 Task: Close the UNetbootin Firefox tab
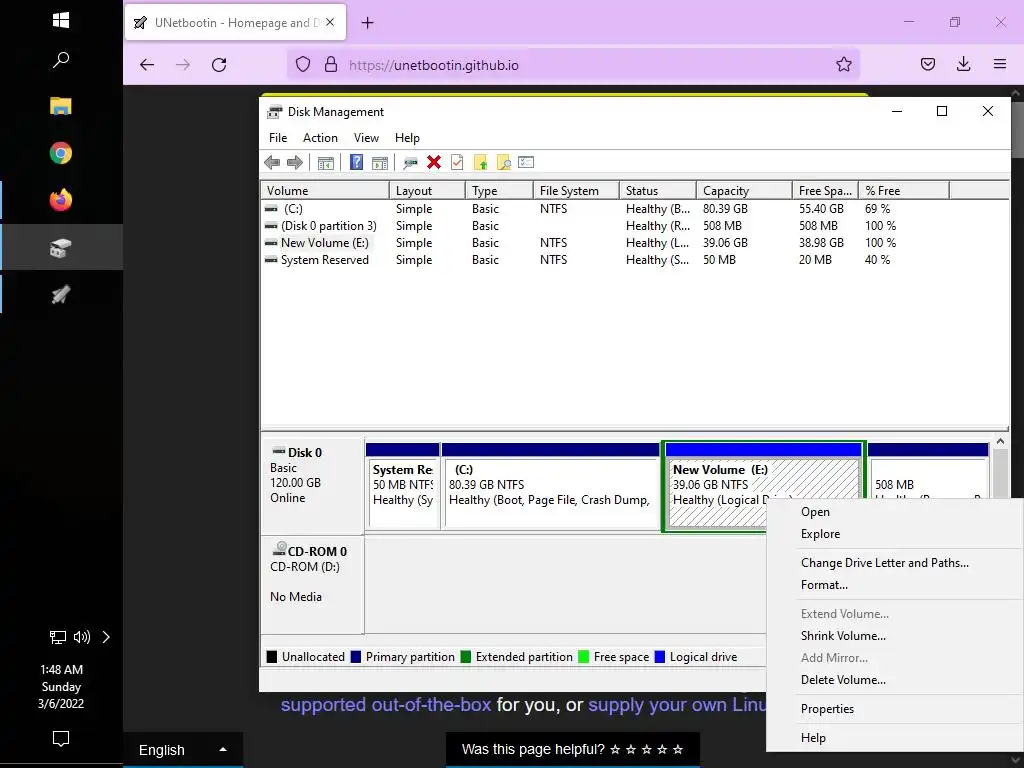[330, 22]
